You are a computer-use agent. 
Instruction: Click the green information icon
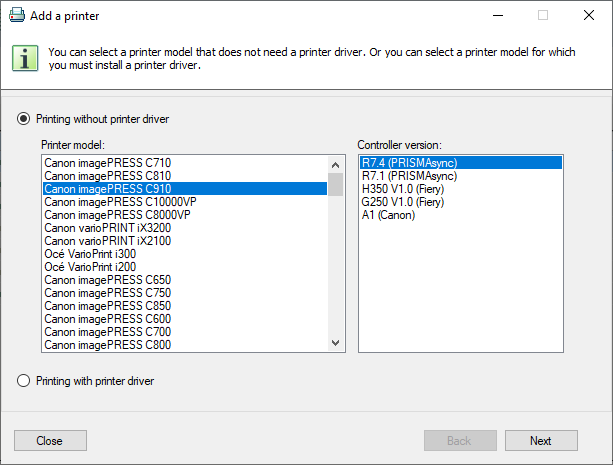coord(25,56)
